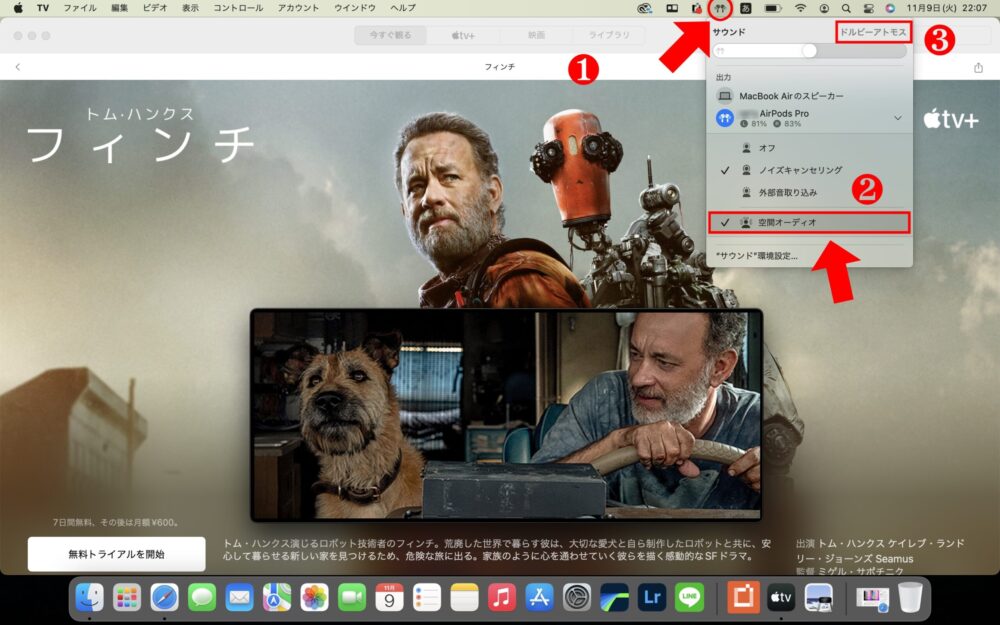
Task: Launch Music from the Dock
Action: coord(502,598)
